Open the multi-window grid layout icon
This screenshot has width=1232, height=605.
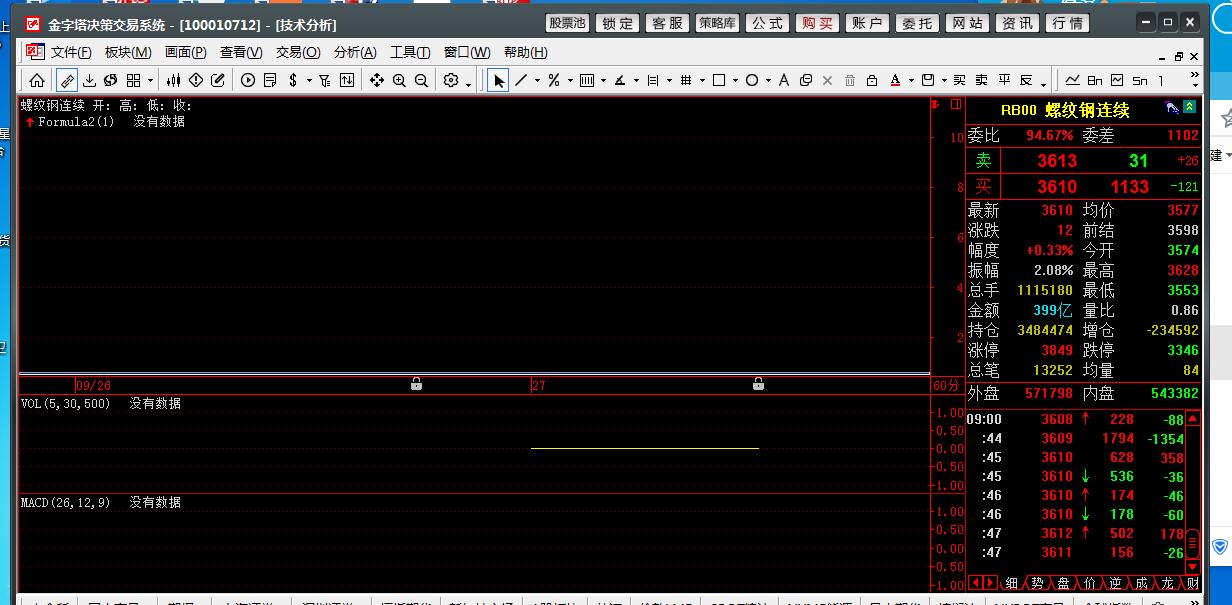pos(133,81)
